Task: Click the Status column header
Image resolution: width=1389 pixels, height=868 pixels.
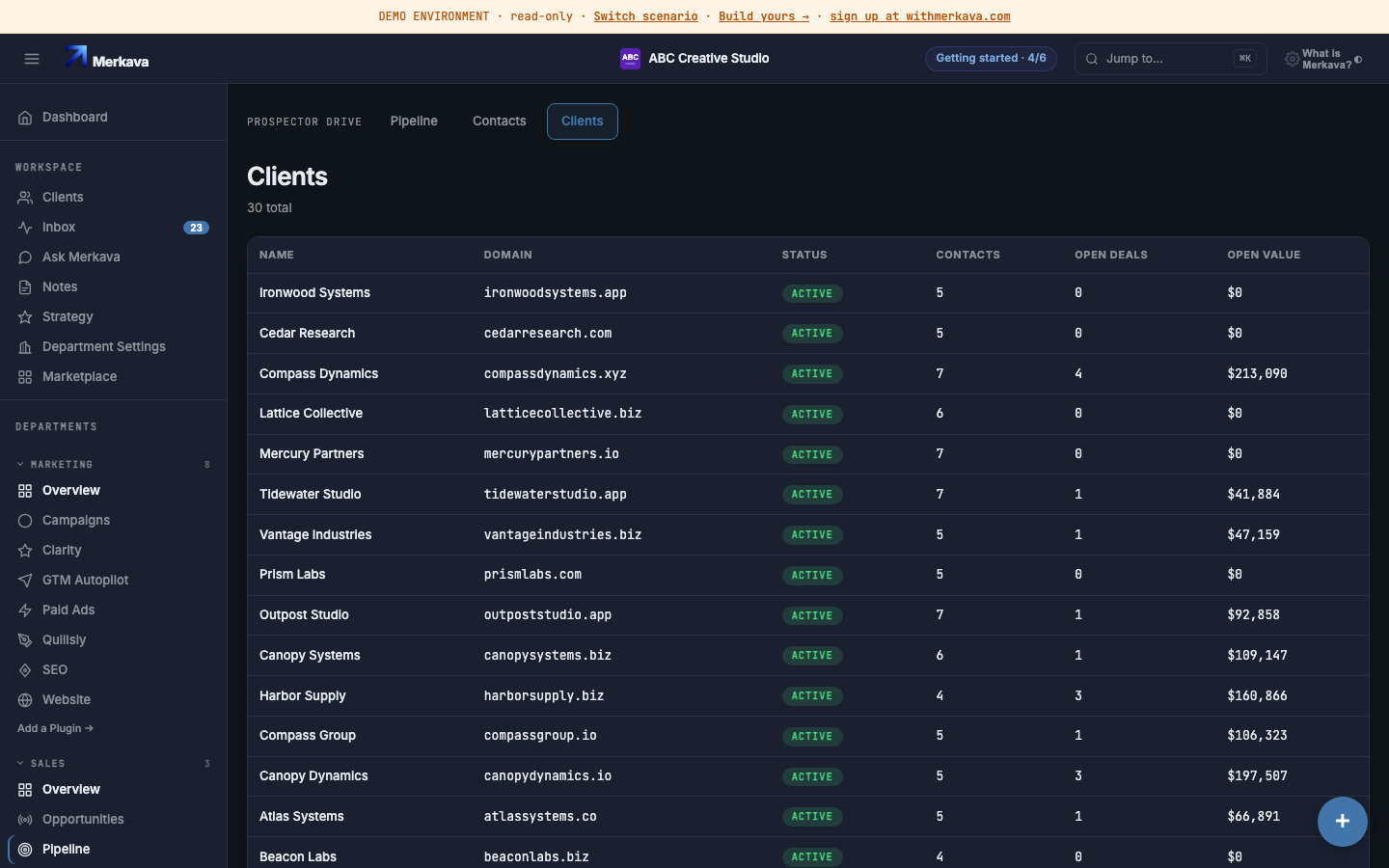Action: coord(804,256)
